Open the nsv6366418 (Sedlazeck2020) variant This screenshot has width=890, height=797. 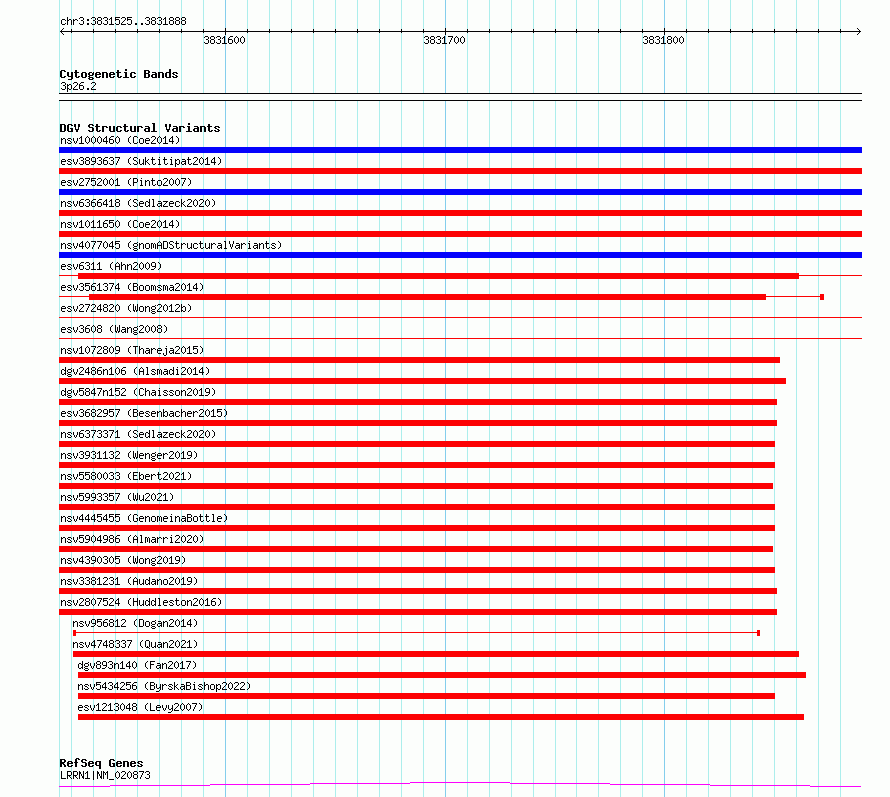pos(138,203)
